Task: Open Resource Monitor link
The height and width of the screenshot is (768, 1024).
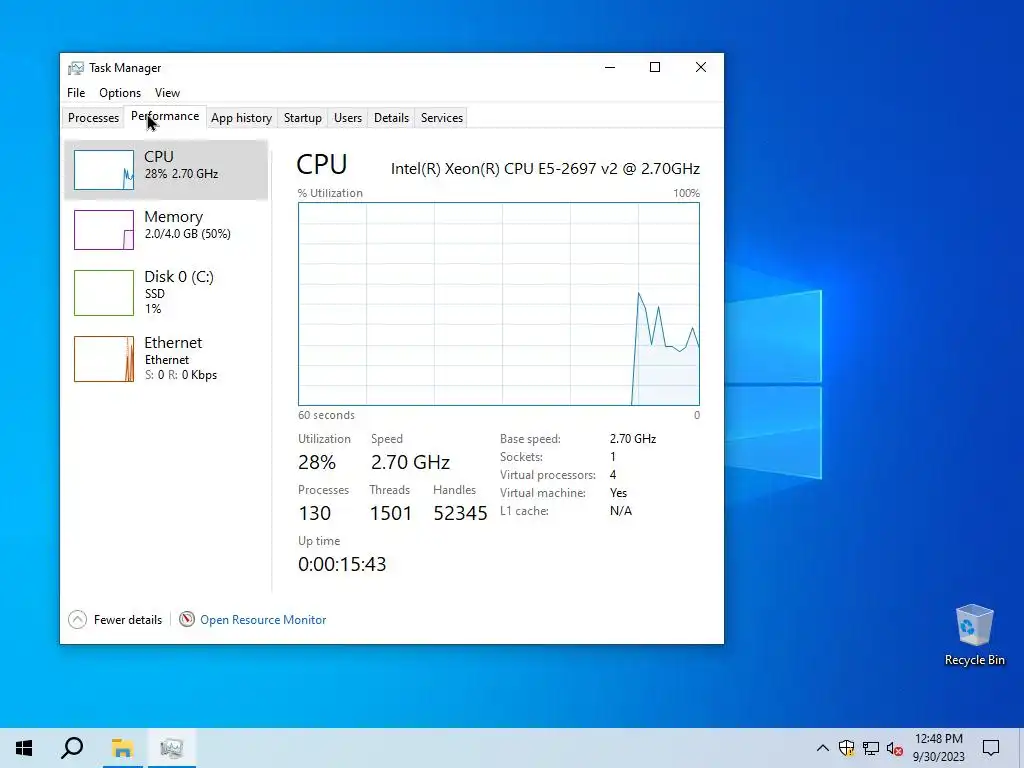Action: (x=263, y=620)
